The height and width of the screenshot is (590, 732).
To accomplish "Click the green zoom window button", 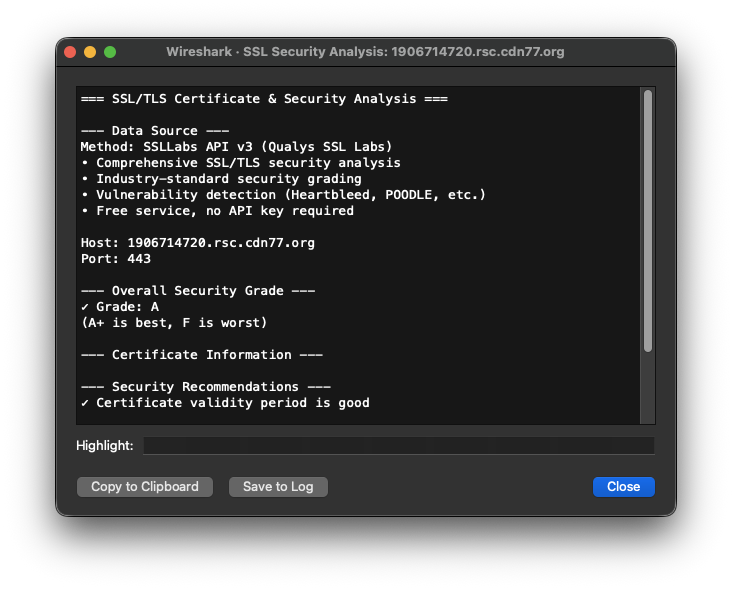I will point(110,52).
